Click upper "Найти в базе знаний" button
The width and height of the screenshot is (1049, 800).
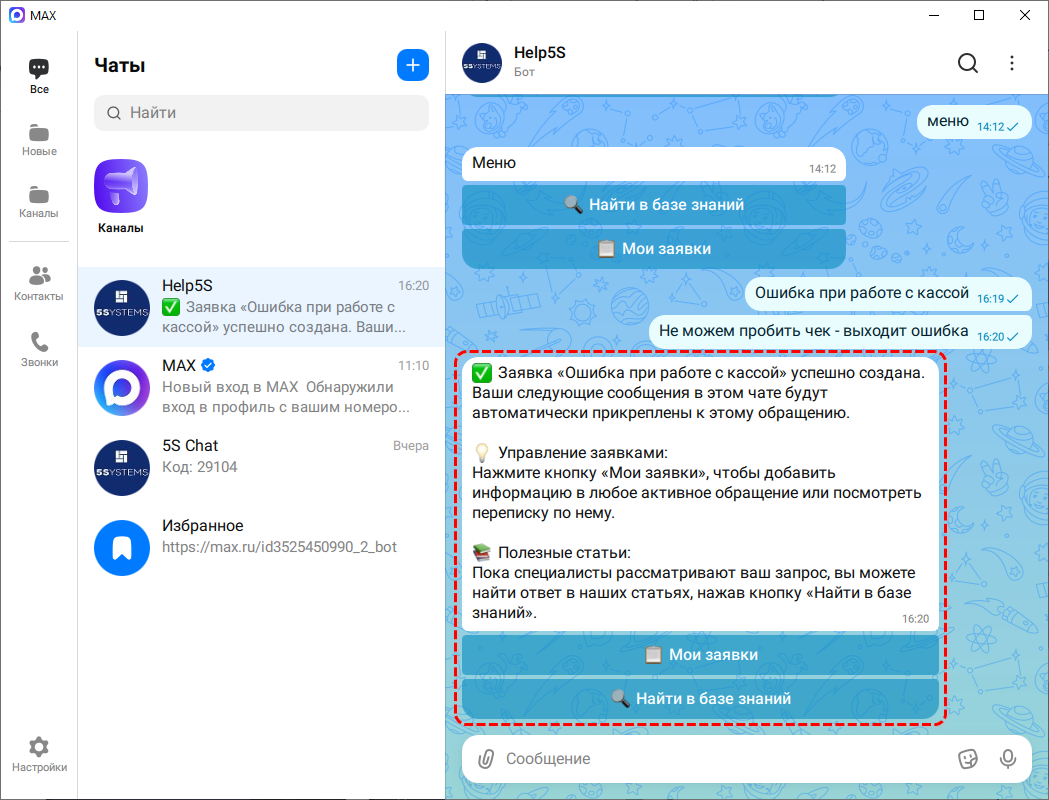[654, 205]
